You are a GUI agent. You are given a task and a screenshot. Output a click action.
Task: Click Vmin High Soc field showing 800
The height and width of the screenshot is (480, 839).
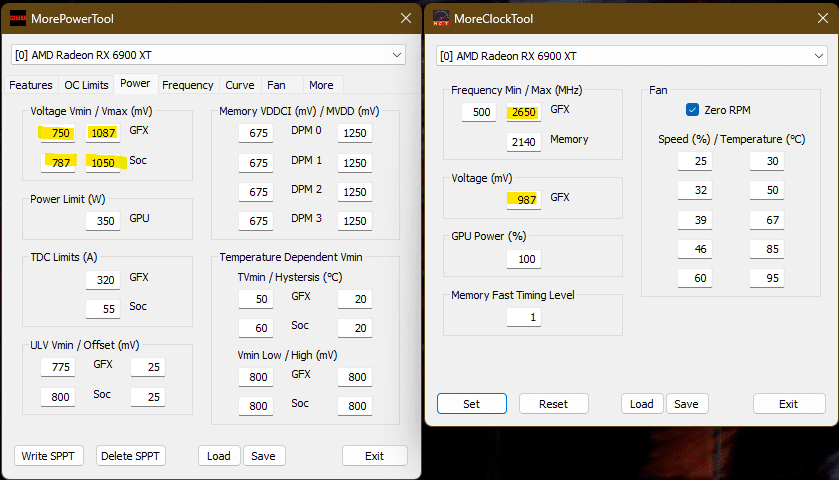tap(355, 406)
